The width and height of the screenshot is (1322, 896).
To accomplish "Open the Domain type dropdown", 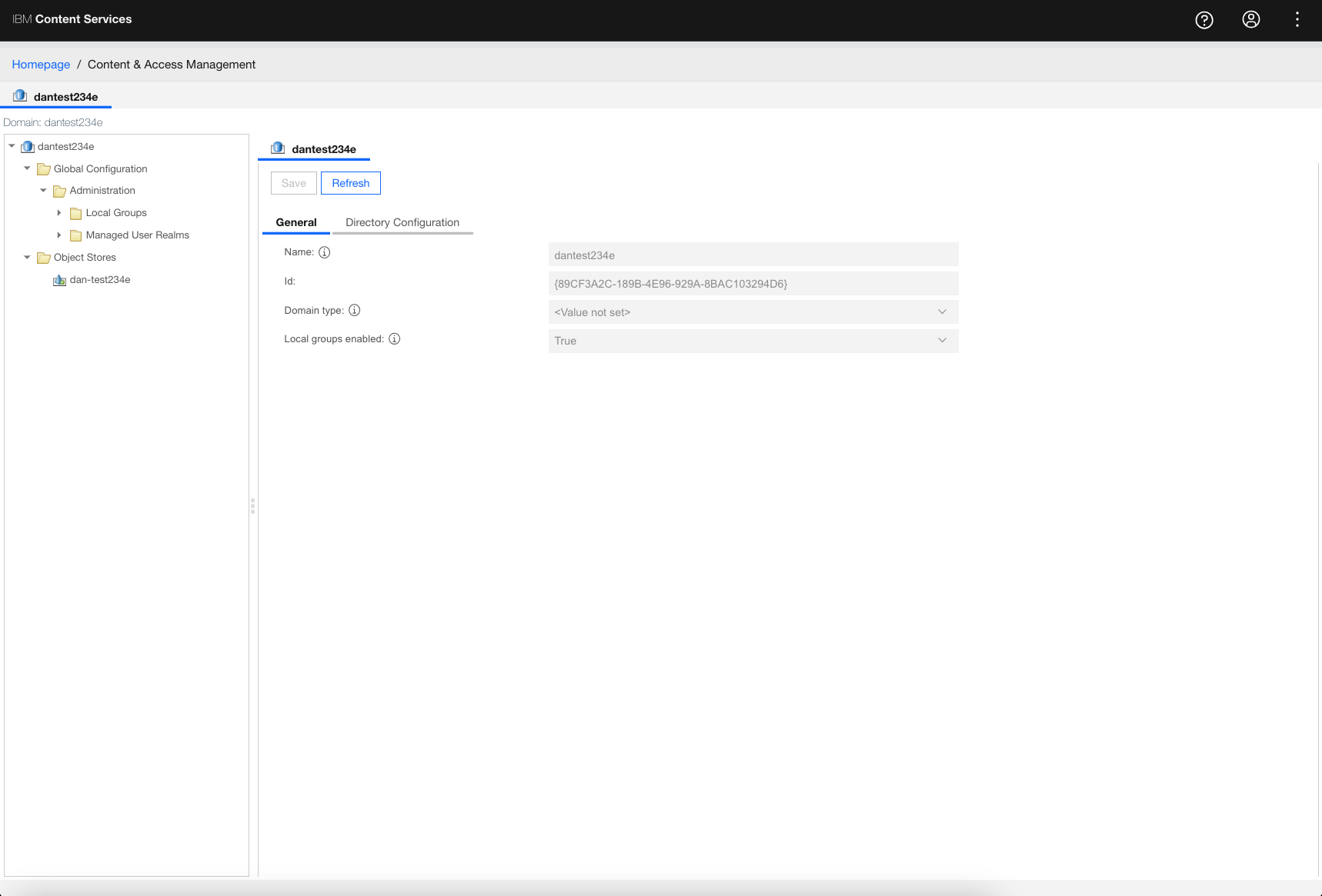I will tap(753, 312).
